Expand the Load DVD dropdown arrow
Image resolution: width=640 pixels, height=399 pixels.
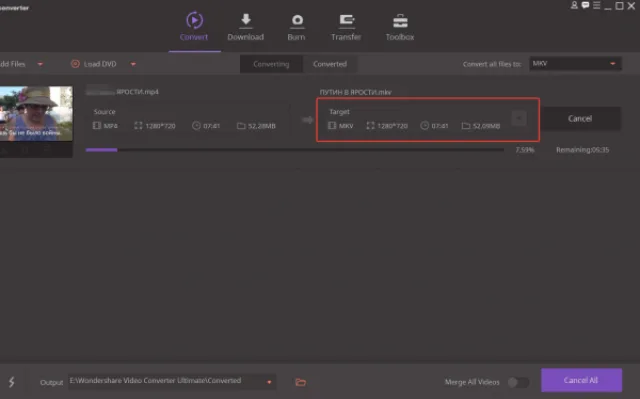pos(133,64)
